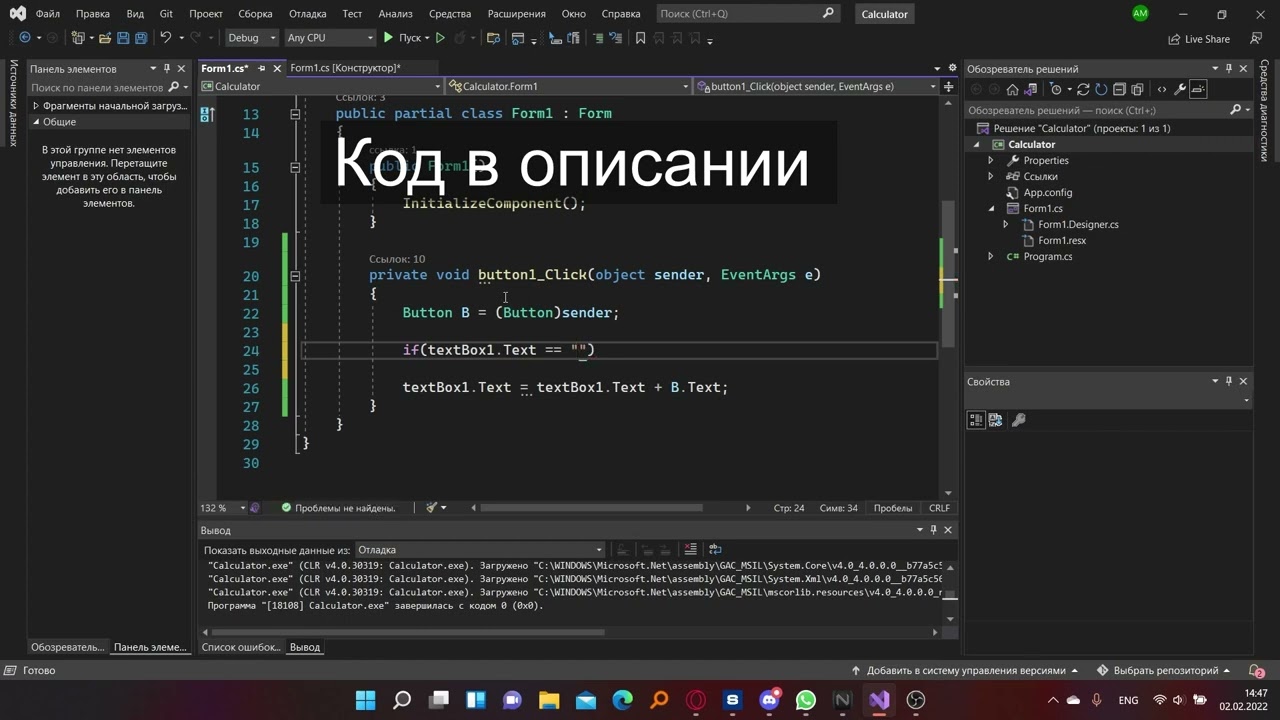Click the View Code icon in Solution Explorer
Screen dimensions: 1280x720
tap(1162, 90)
